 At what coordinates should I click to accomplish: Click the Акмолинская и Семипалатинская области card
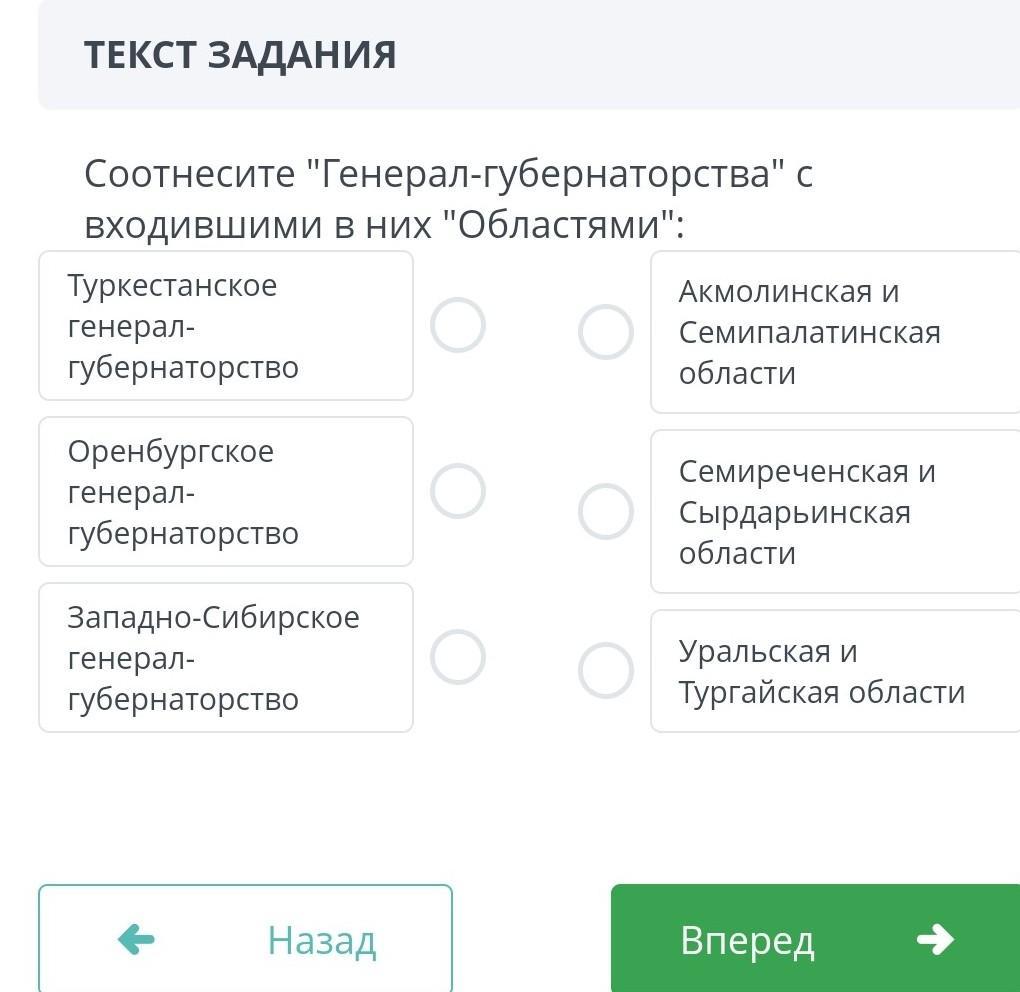tap(834, 332)
